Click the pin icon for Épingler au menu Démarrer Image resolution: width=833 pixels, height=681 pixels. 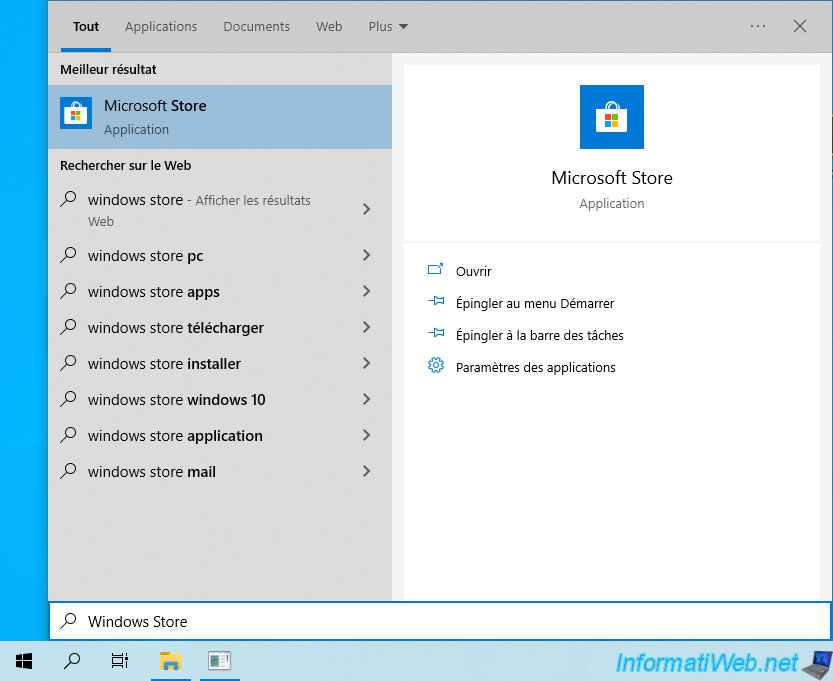click(x=436, y=301)
